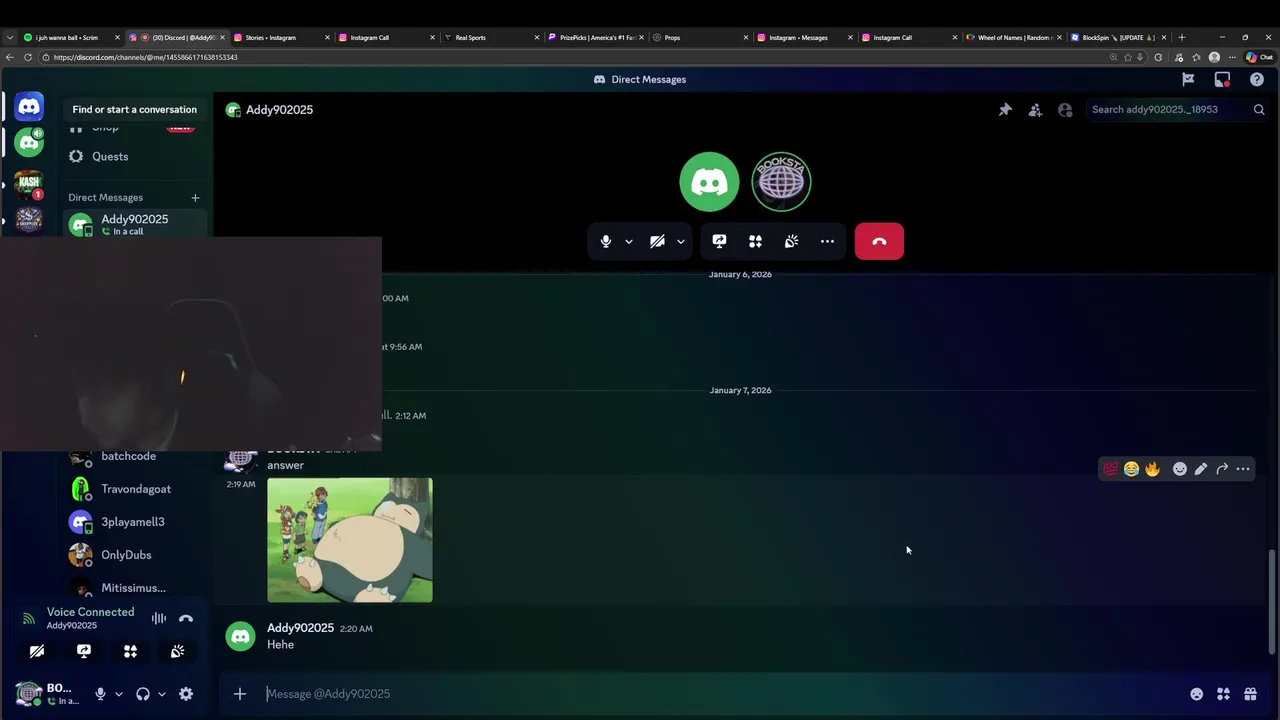
Task: React with laughing emoji on message
Action: [x=1131, y=469]
